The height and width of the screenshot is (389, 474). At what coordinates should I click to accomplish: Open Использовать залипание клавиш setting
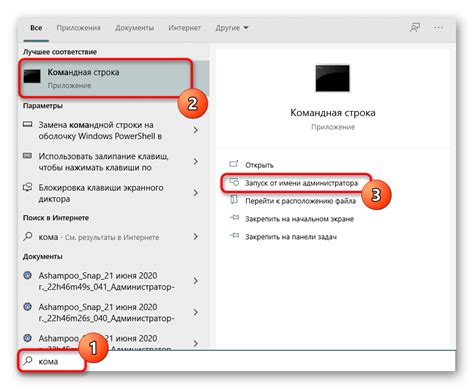tap(103, 162)
